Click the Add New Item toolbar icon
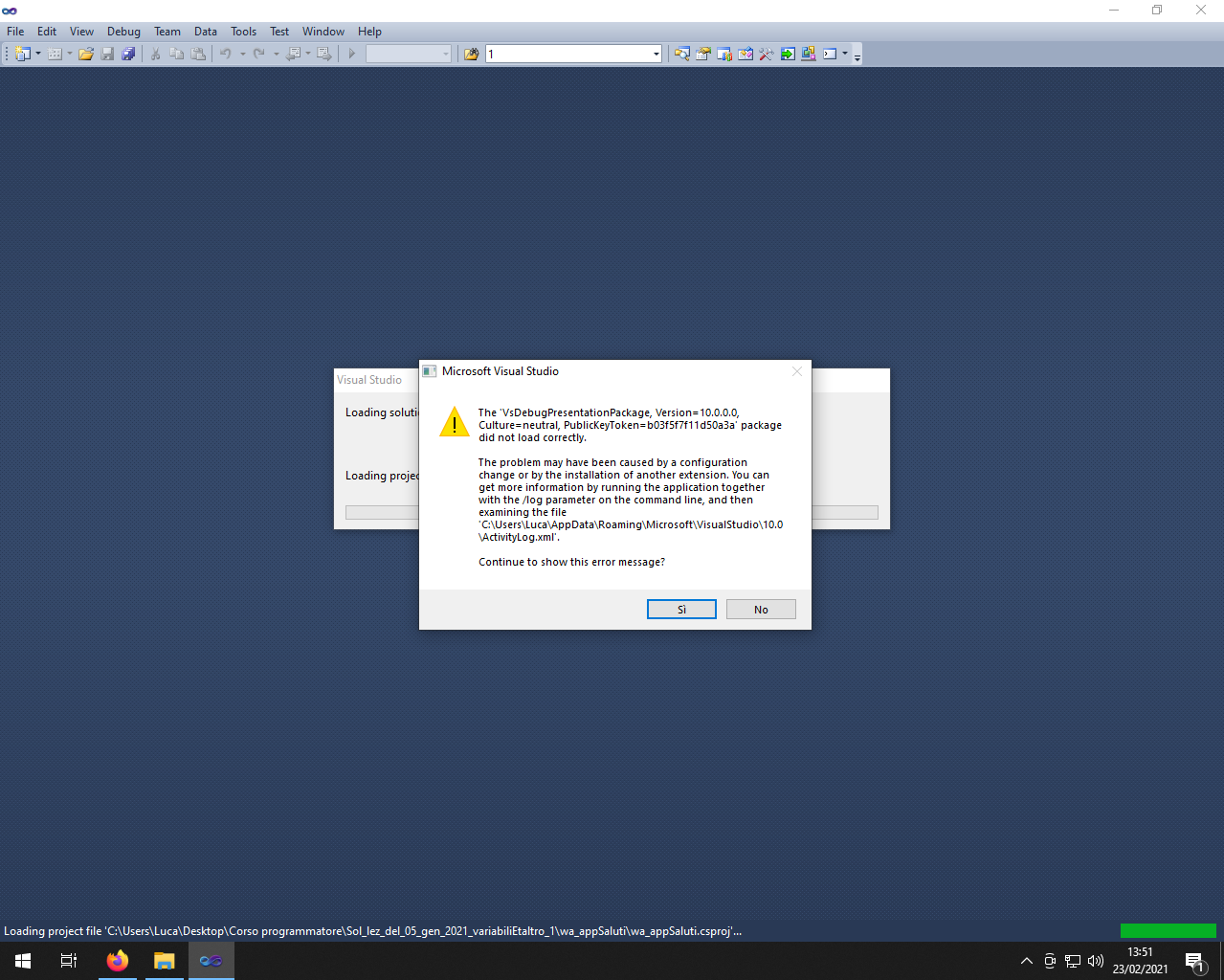The image size is (1224, 980). 55,54
